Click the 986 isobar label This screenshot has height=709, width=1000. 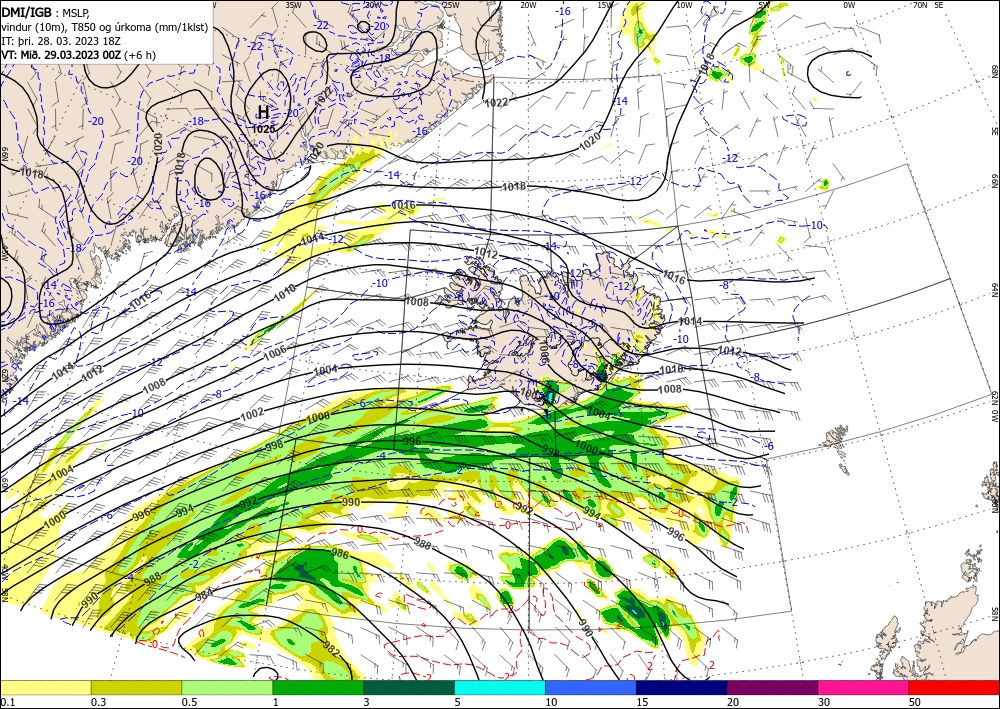pyautogui.click(x=341, y=555)
